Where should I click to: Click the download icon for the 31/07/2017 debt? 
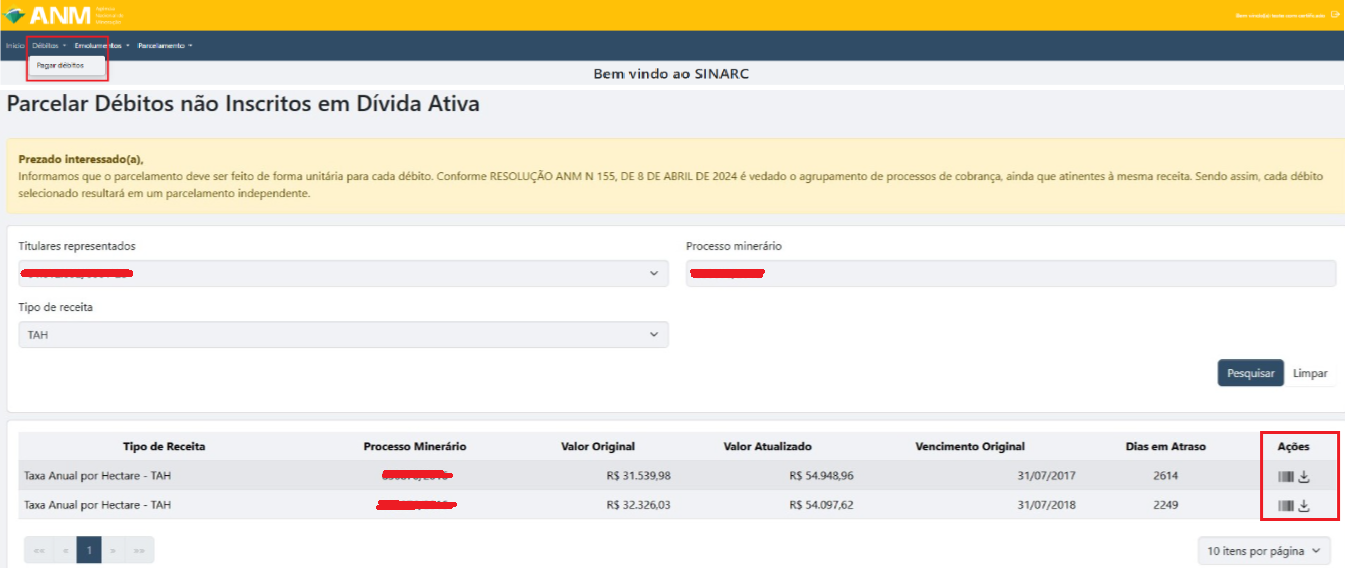click(1303, 476)
